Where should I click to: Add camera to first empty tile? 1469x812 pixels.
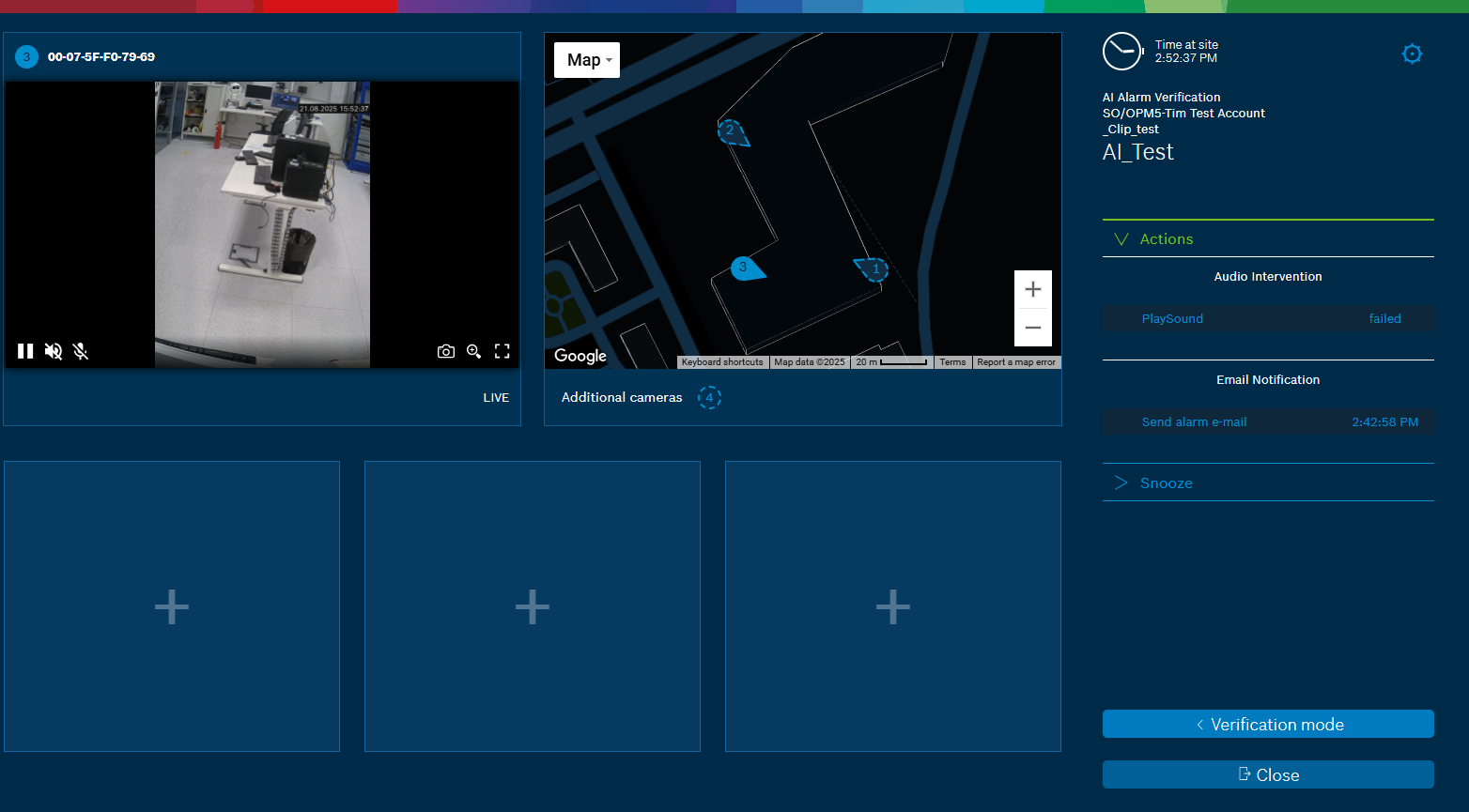[x=172, y=606]
